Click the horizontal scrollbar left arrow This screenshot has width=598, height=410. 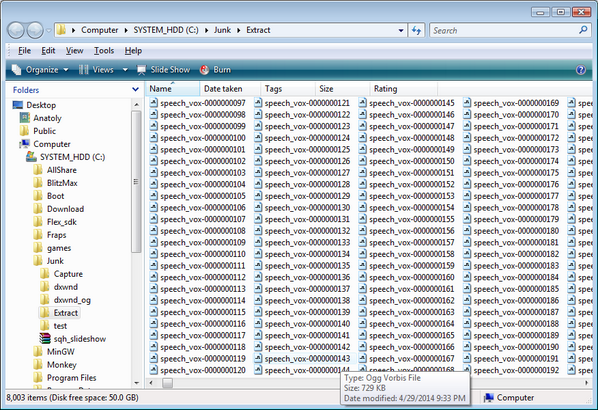click(x=151, y=383)
